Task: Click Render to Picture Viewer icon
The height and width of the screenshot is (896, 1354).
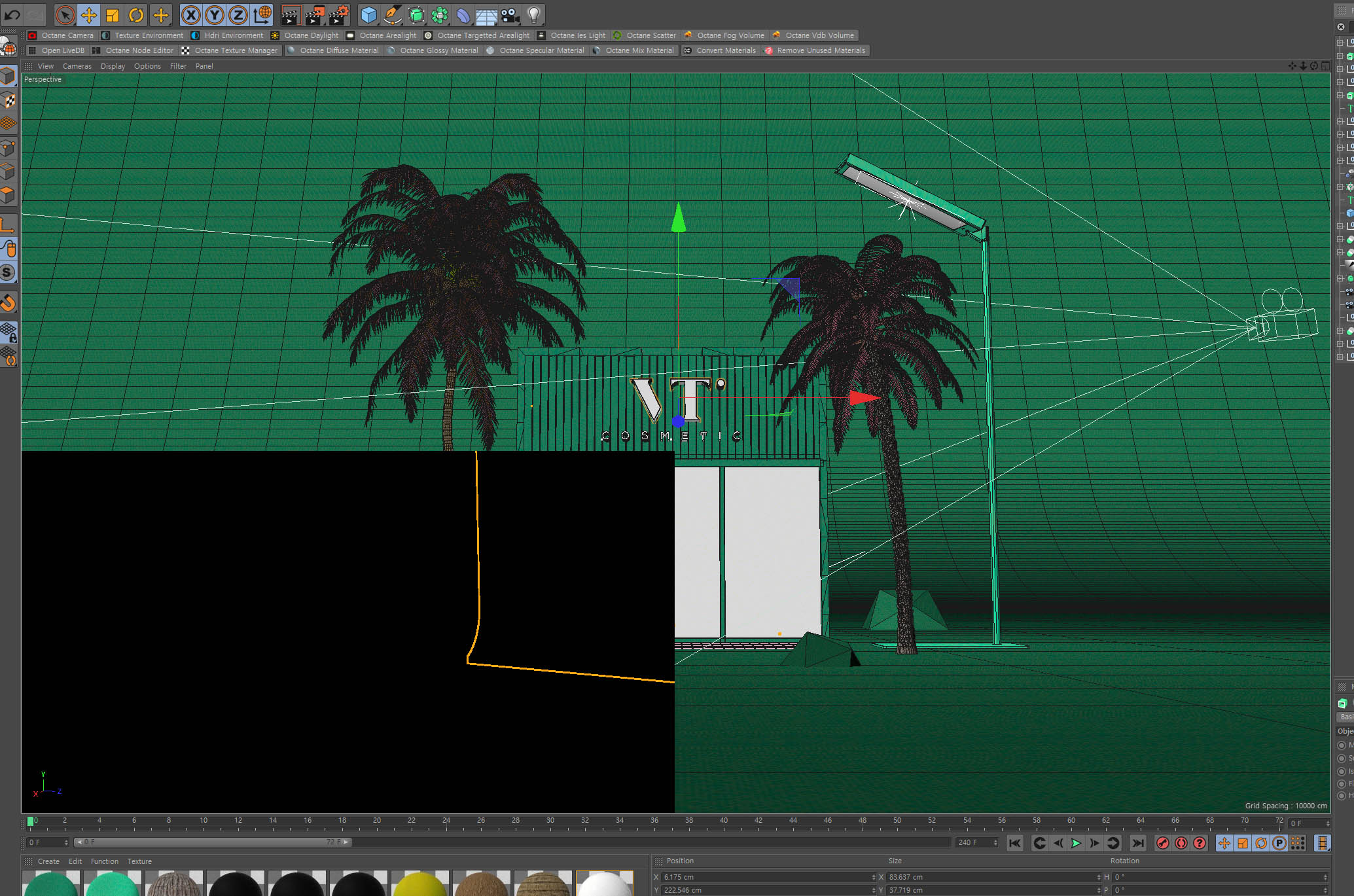Action: tap(315, 14)
